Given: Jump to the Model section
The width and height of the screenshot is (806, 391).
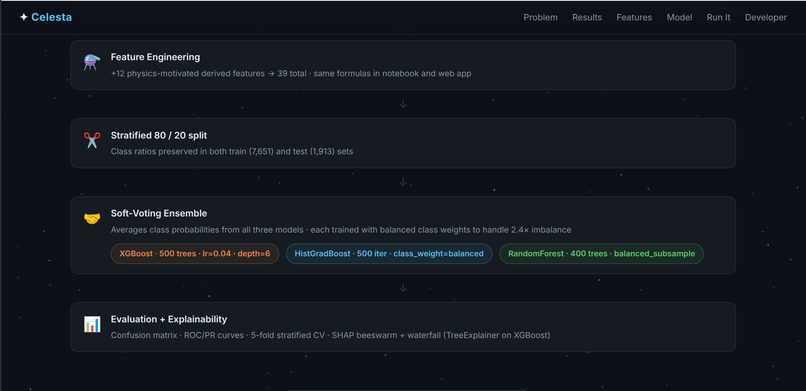Looking at the screenshot, I should [680, 17].
